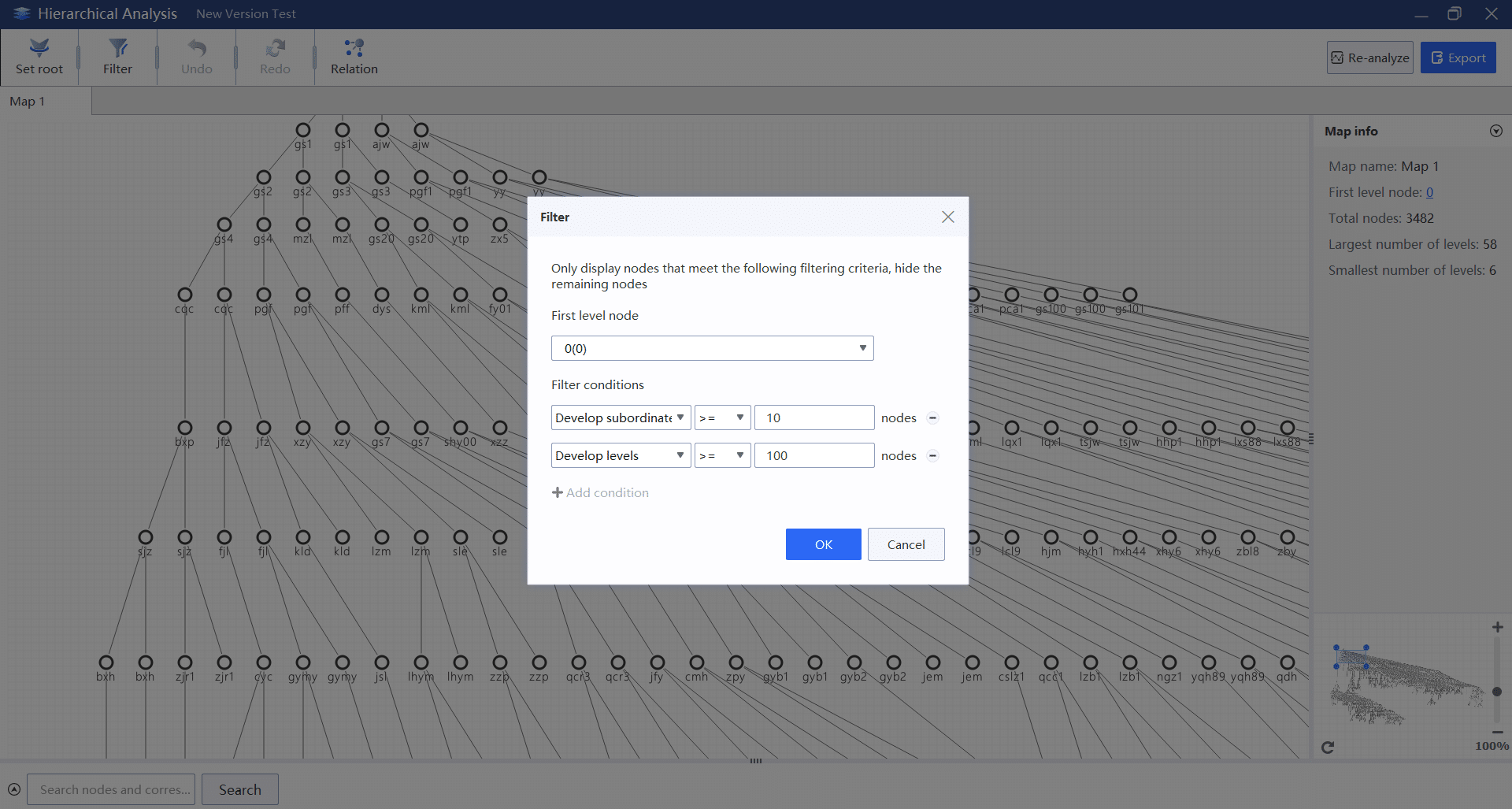Image resolution: width=1512 pixels, height=809 pixels.
Task: Click the Map name: Map 1 text
Action: pyautogui.click(x=1384, y=166)
